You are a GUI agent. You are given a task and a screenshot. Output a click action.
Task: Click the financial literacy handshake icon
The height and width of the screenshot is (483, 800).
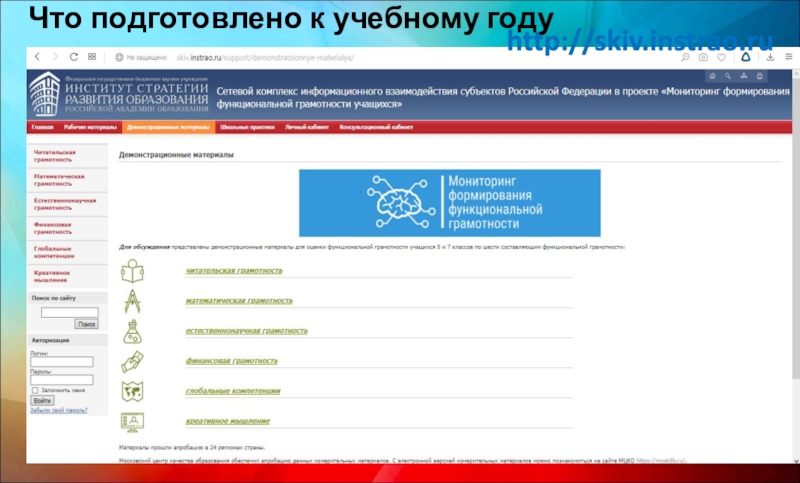tap(132, 361)
